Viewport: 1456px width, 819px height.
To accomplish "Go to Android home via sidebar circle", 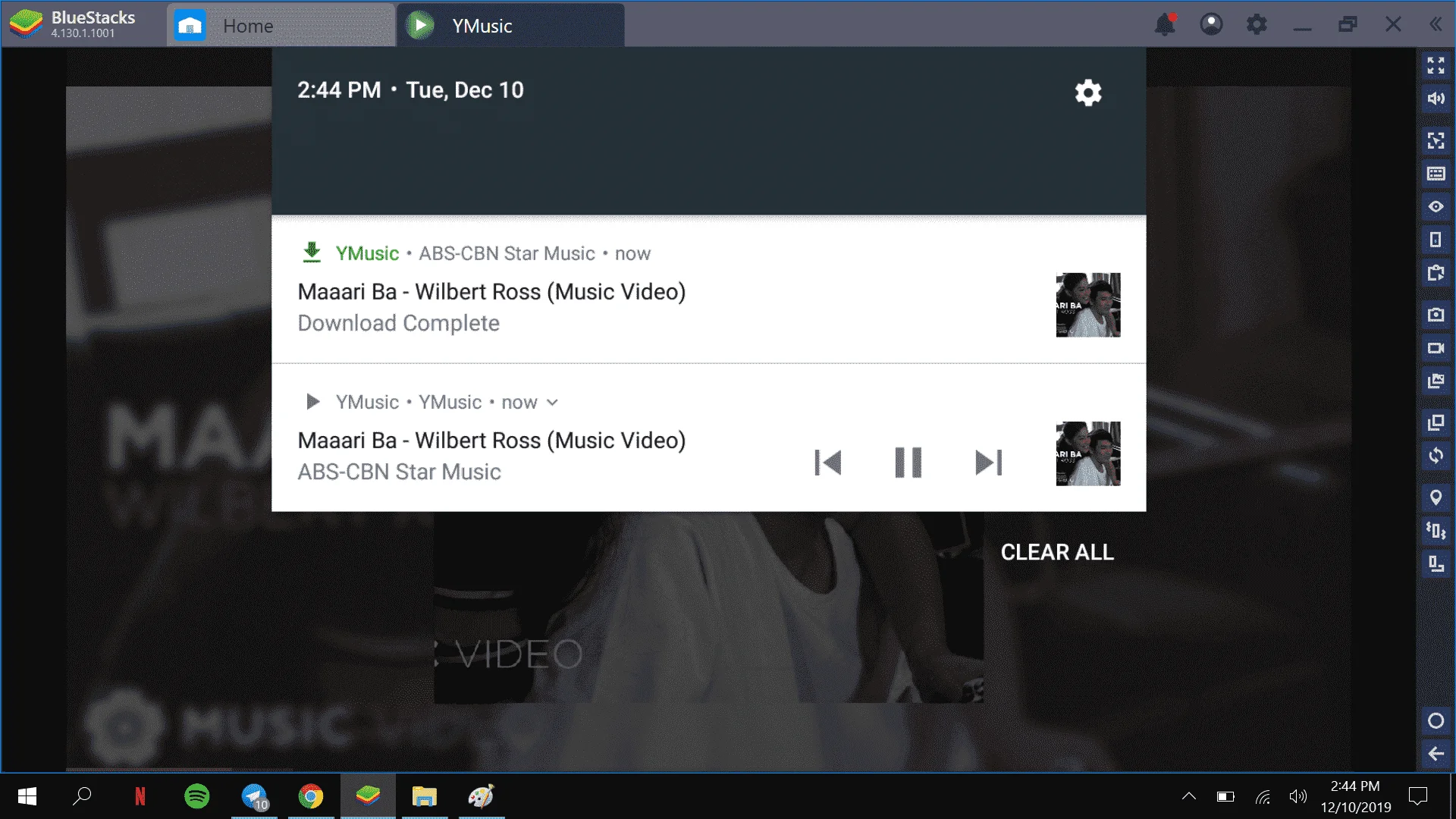I will click(x=1436, y=721).
